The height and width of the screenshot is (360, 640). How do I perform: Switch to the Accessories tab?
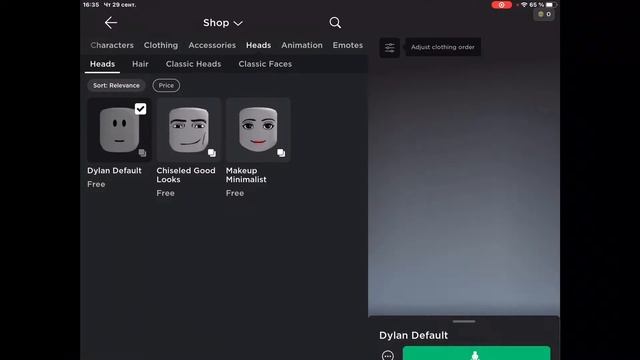212,45
